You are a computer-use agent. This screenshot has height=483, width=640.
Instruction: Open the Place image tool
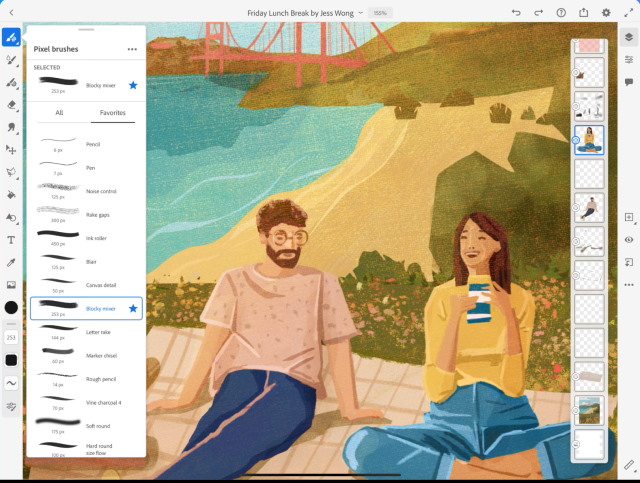click(11, 285)
